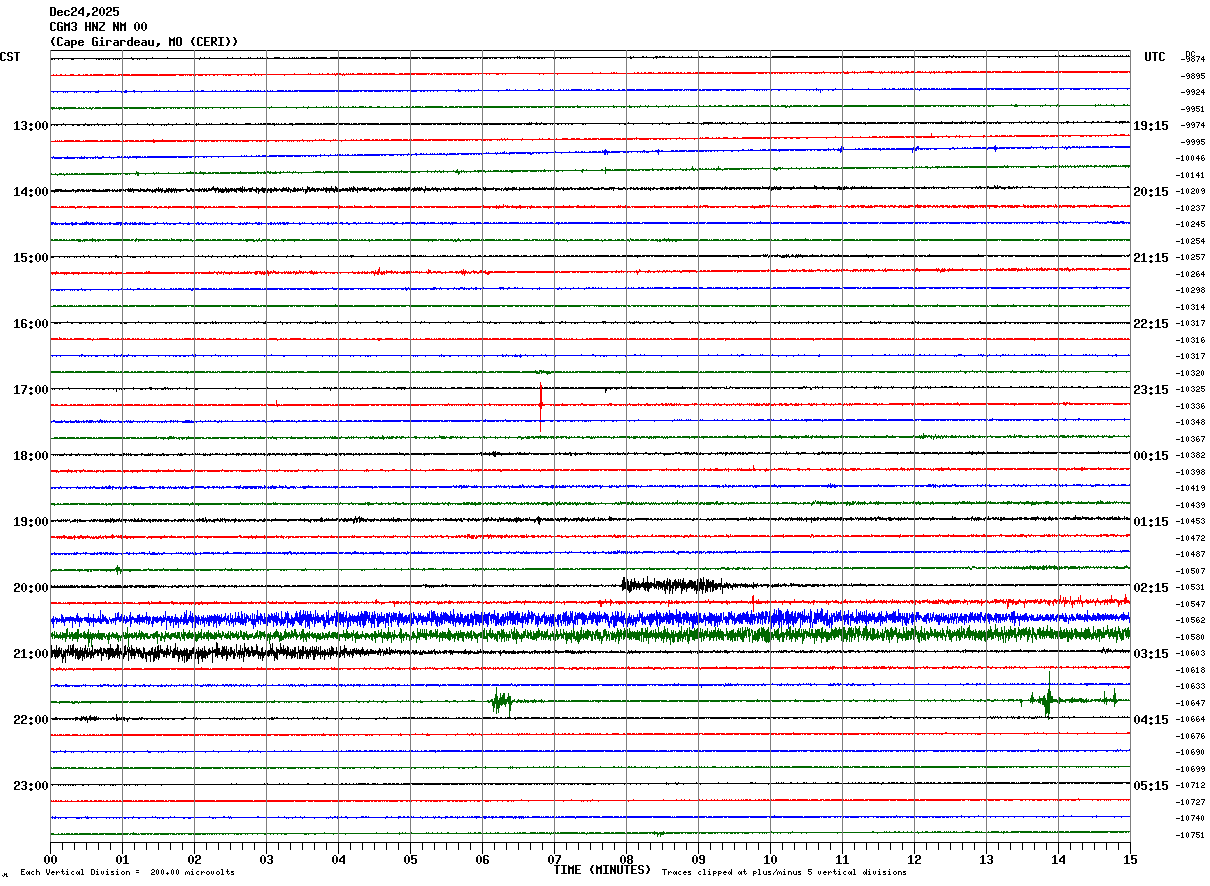Click the Dec24,2025 date header
Screen dimensions: 1210x886
84,12
